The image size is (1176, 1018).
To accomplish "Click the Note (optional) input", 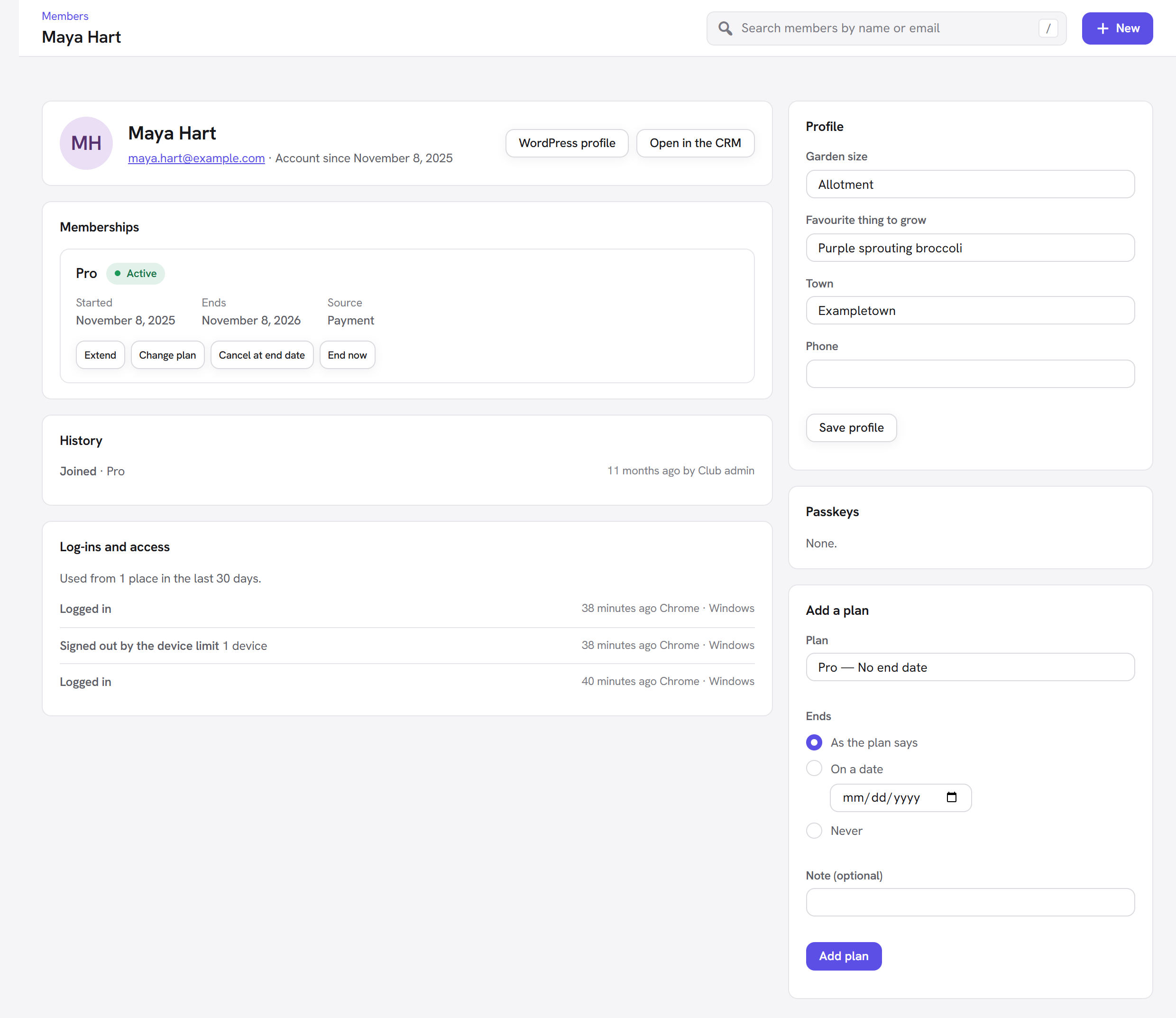I will 970,902.
